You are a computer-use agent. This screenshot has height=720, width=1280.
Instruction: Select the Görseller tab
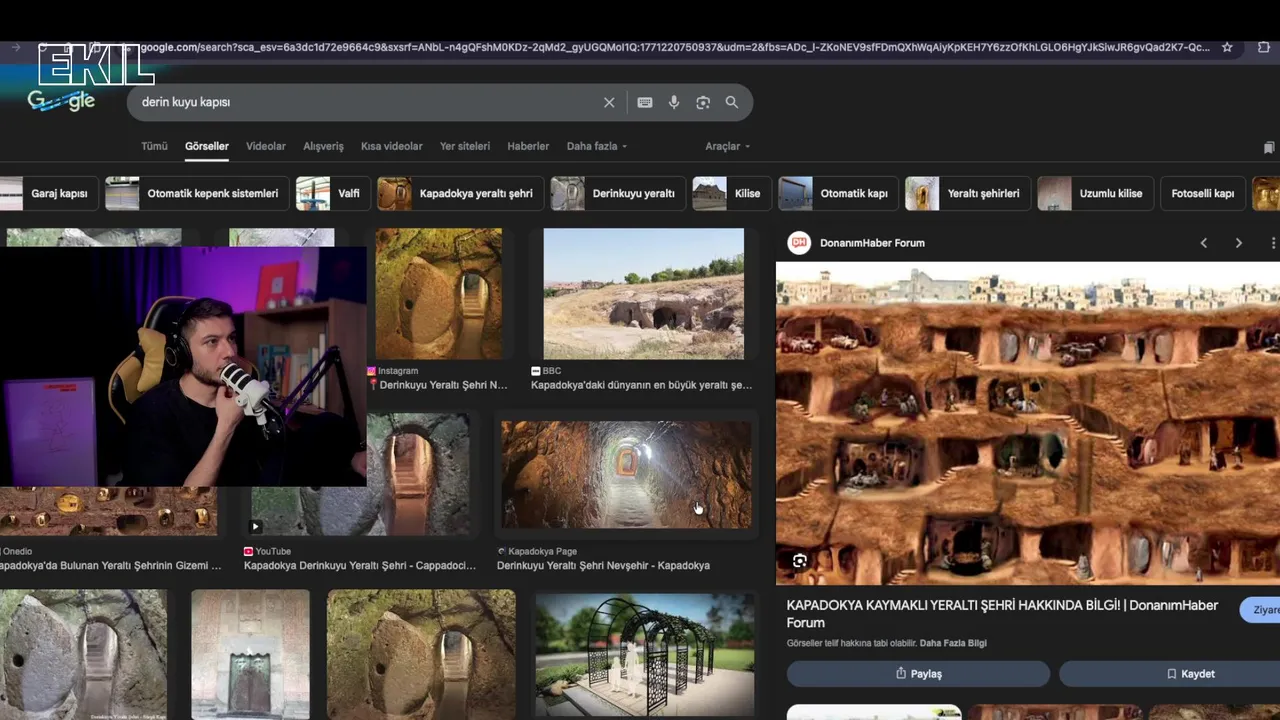(x=207, y=146)
